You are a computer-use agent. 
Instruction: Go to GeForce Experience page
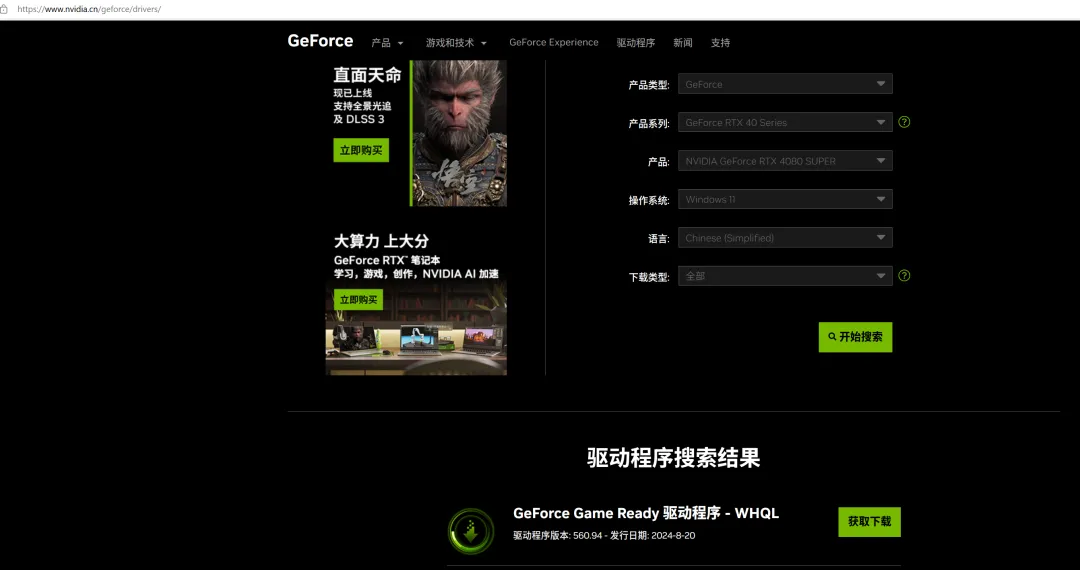click(554, 43)
